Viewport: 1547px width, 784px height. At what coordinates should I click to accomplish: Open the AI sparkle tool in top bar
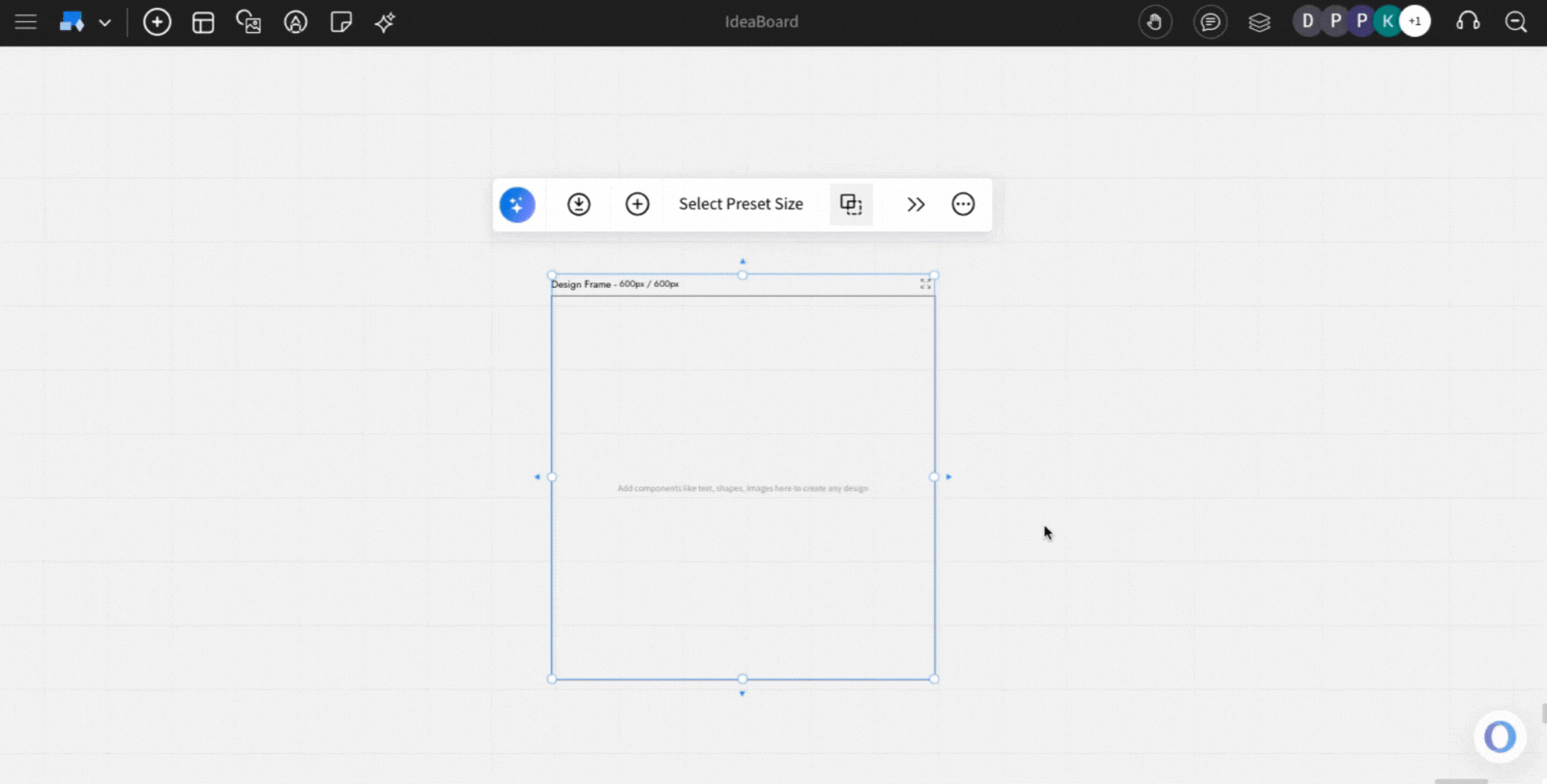(385, 22)
